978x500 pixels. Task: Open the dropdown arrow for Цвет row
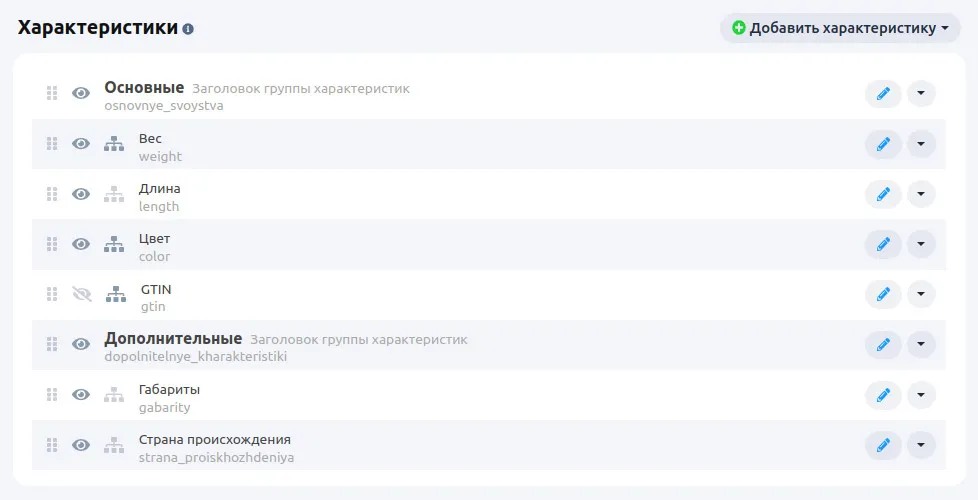(x=920, y=244)
